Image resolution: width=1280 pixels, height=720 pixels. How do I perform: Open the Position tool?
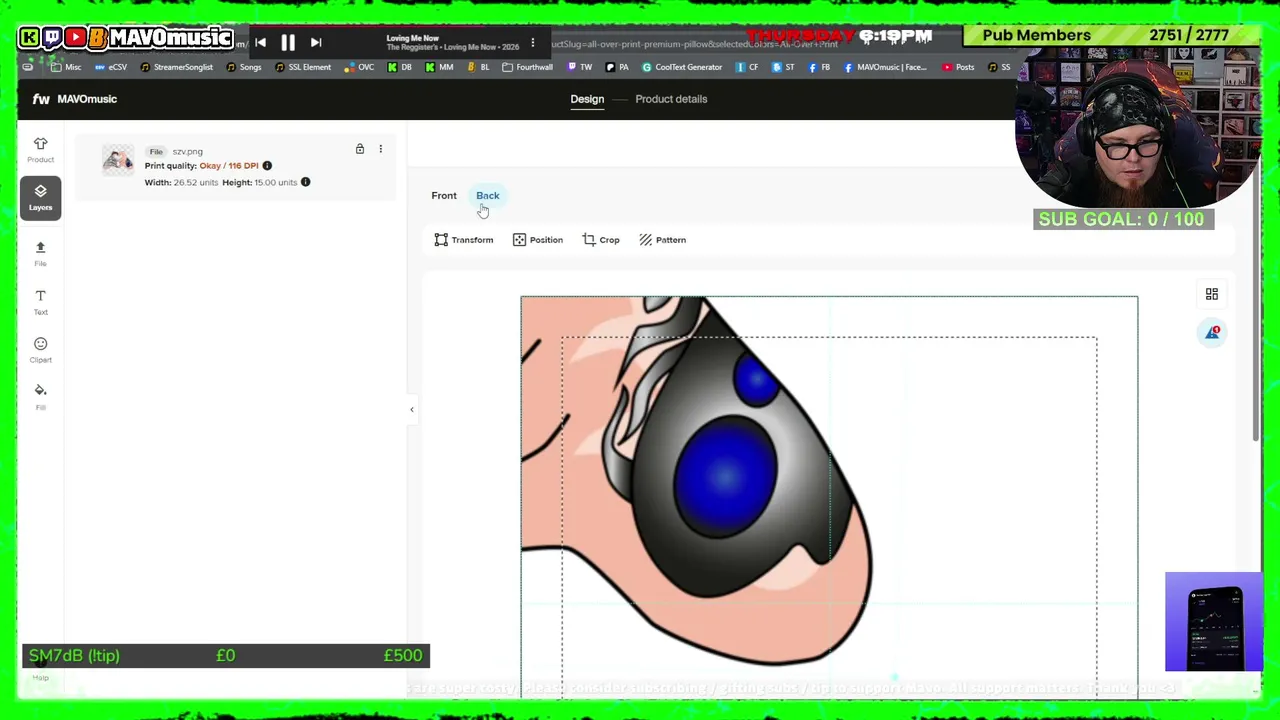point(538,240)
